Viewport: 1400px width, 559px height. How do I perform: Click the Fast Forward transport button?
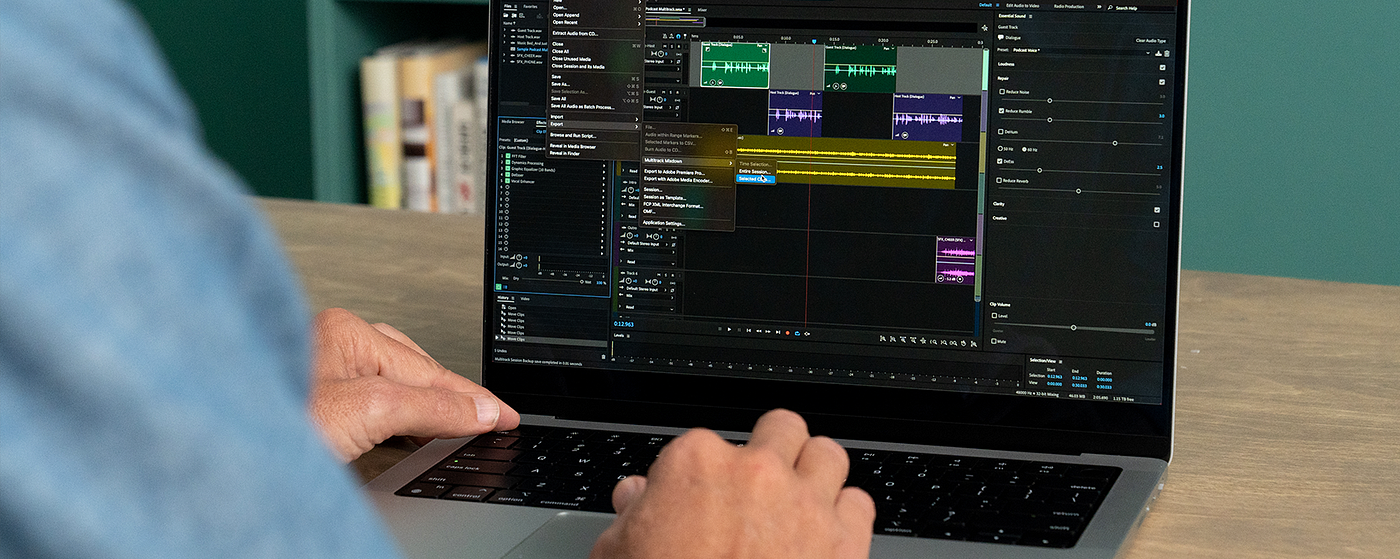pyautogui.click(x=768, y=331)
